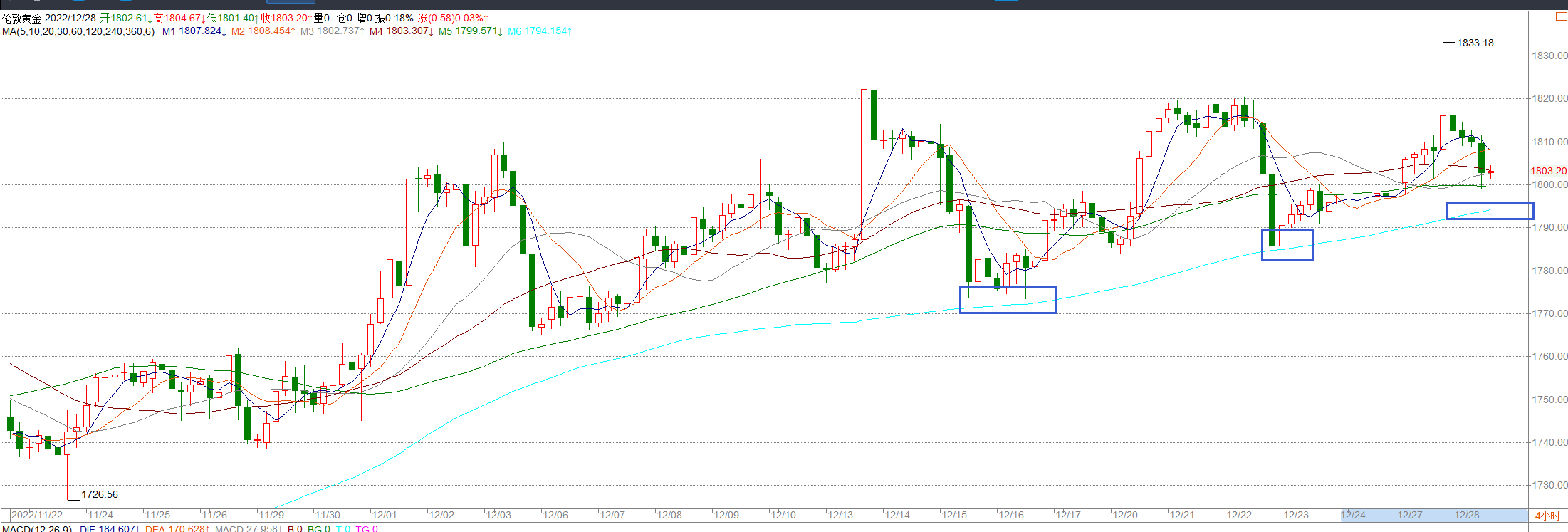Click the highlighted 12/27 date on time axis
Image resolution: width=1568 pixels, height=532 pixels.
[1410, 515]
